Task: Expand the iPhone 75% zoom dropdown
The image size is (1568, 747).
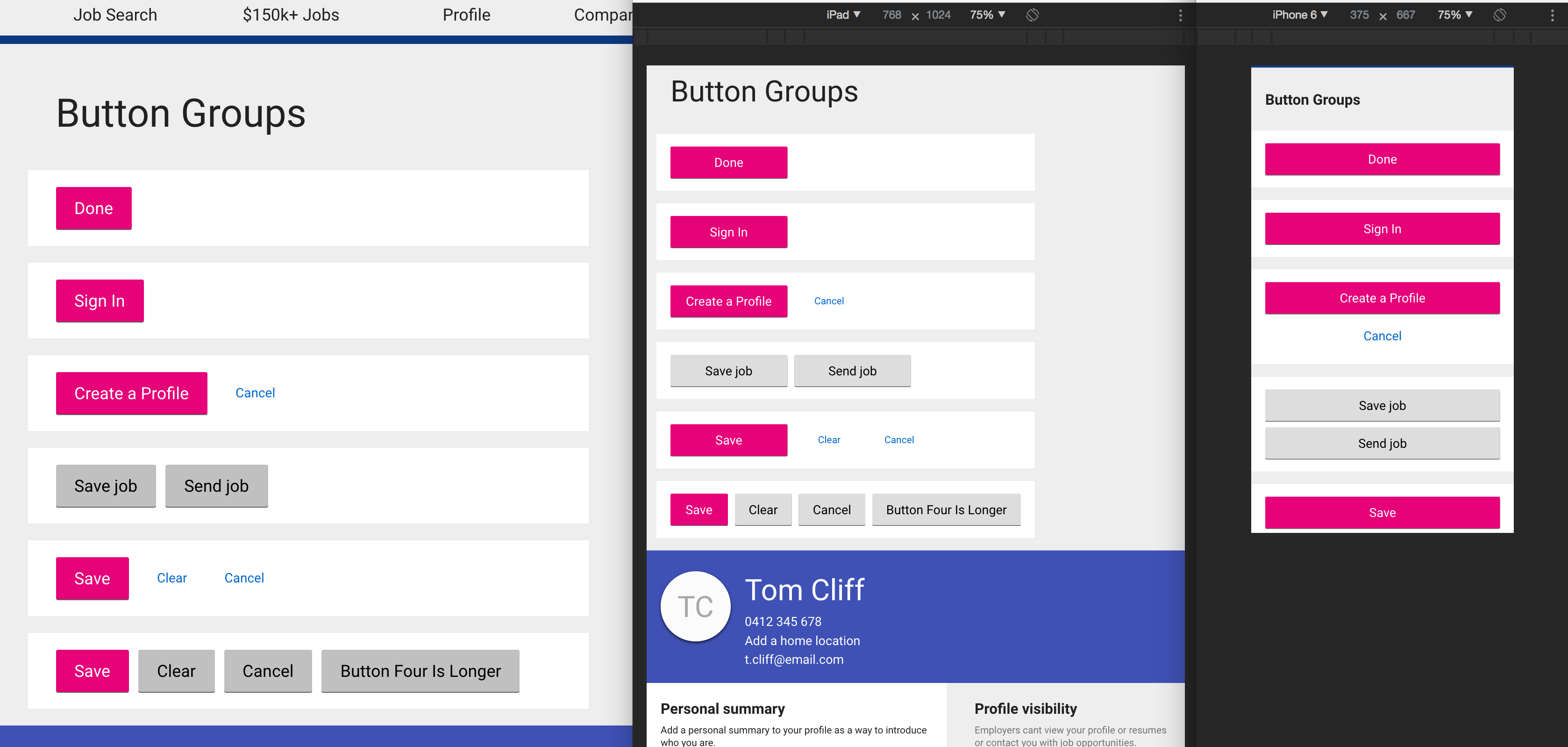Action: point(1455,15)
